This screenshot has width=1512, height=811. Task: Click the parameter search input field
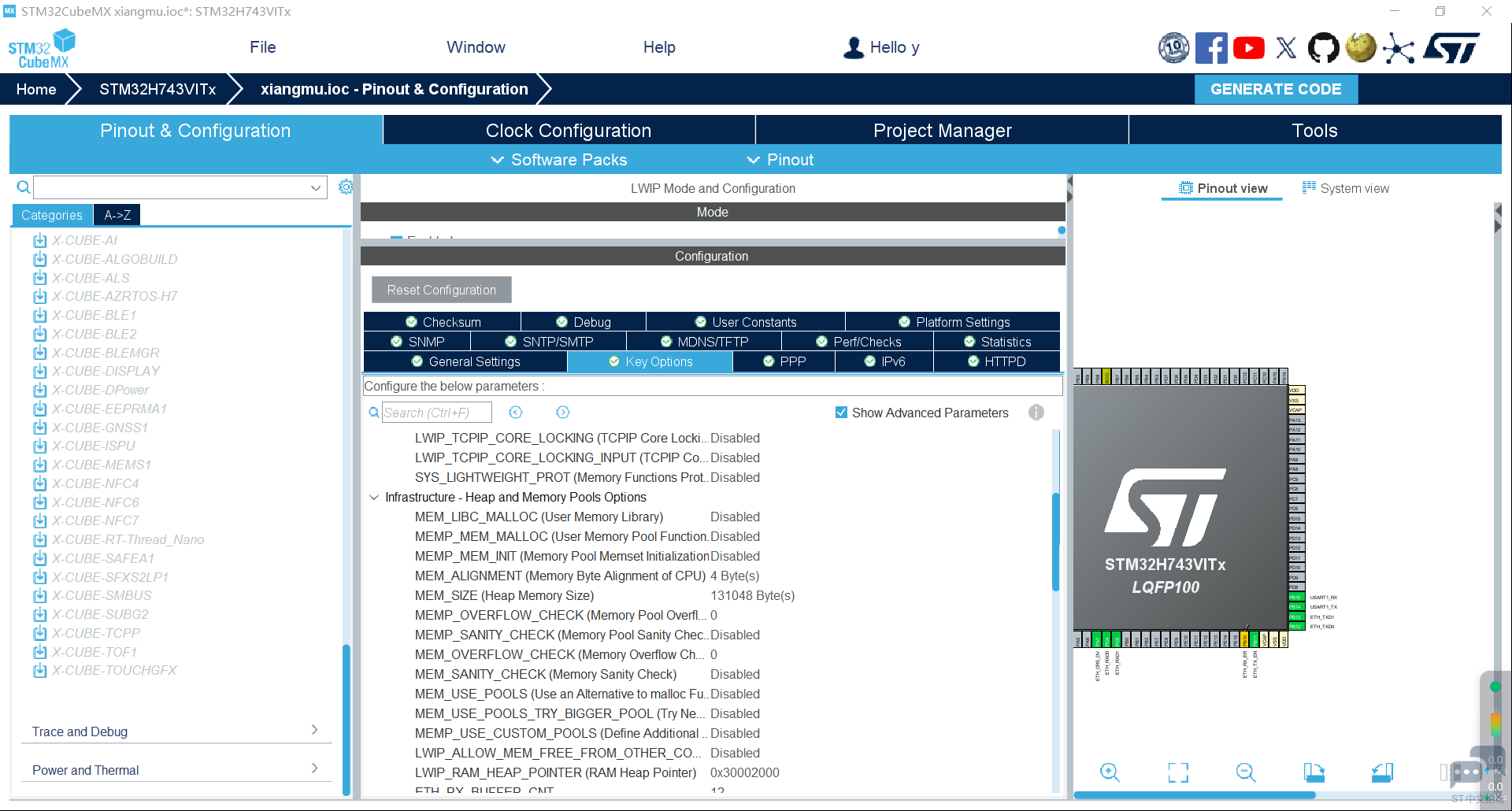click(437, 413)
